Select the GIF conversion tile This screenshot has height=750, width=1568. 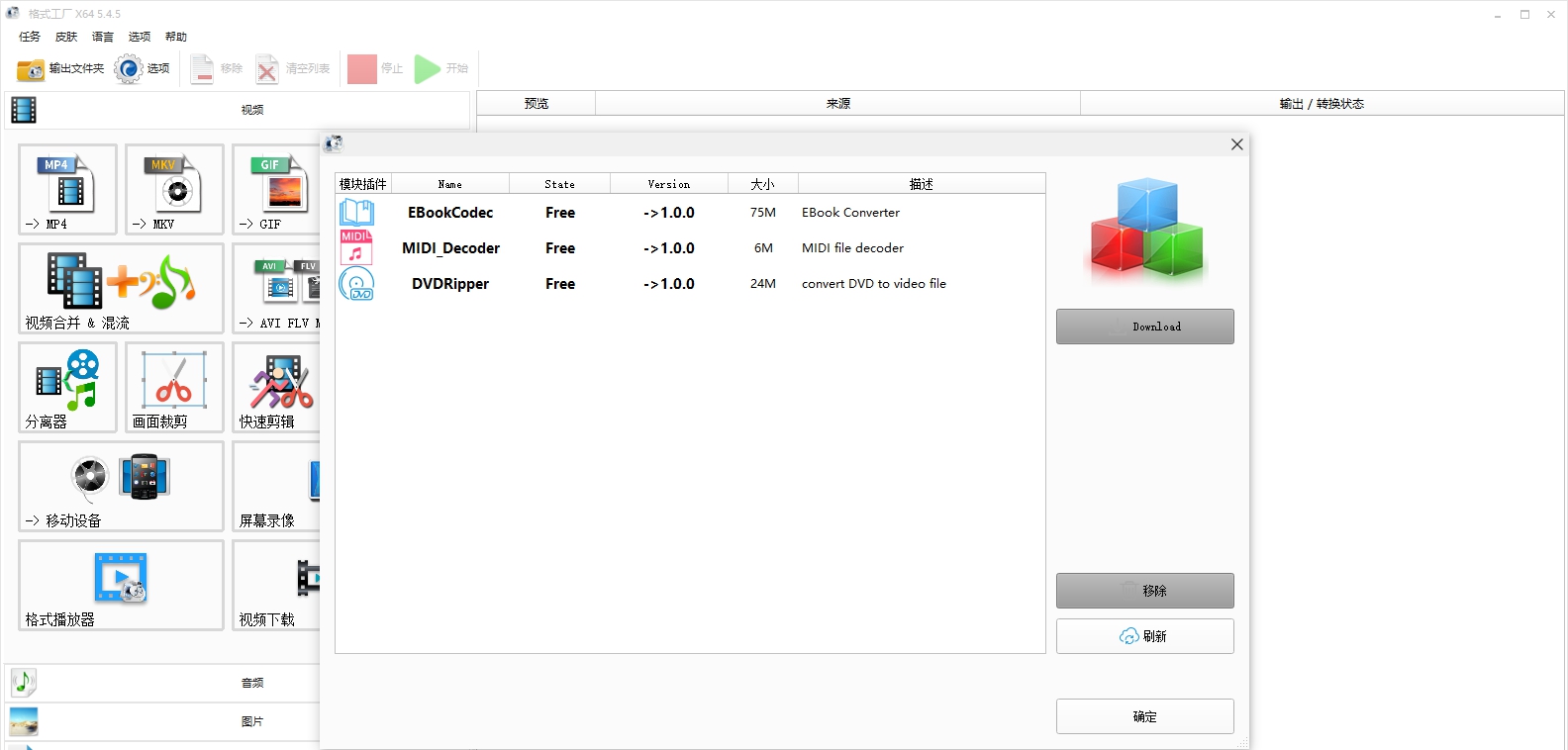tap(276, 189)
